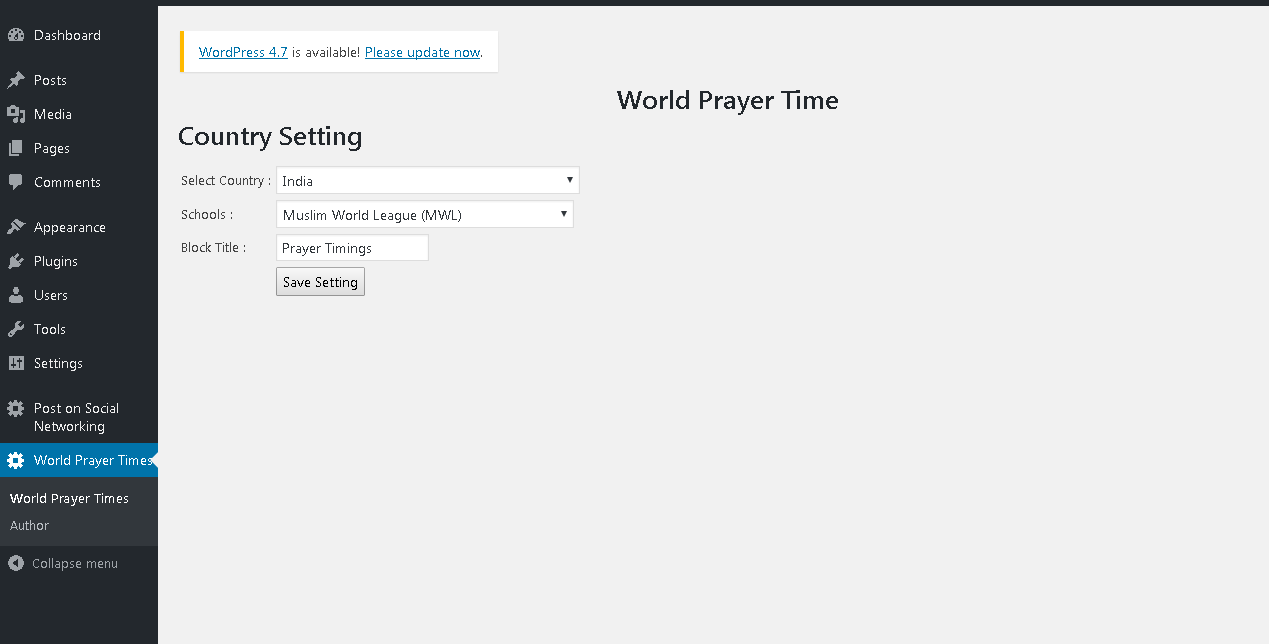The width and height of the screenshot is (1269, 644).
Task: Click the Appearance paintbrush icon
Action: coord(16,227)
